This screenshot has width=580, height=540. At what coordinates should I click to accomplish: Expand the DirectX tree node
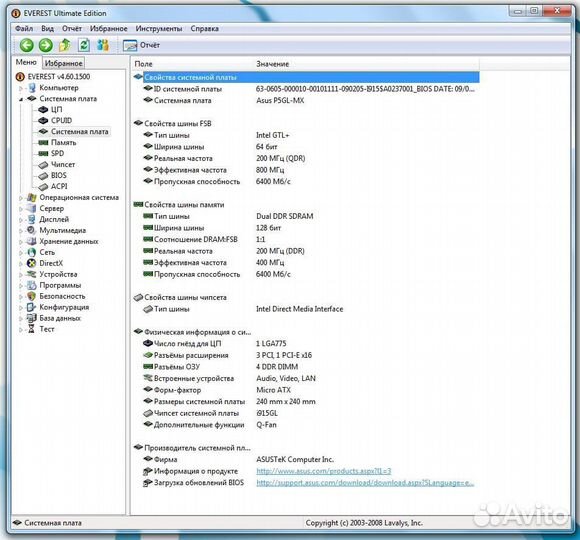click(21, 264)
